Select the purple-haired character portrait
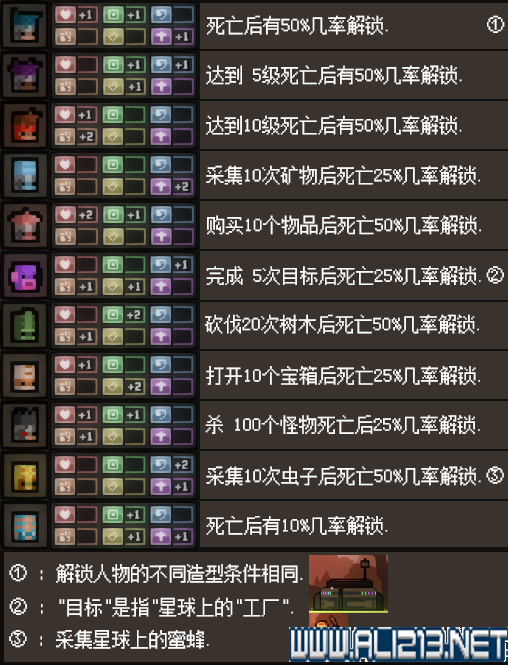The height and width of the screenshot is (665, 508). [25, 75]
